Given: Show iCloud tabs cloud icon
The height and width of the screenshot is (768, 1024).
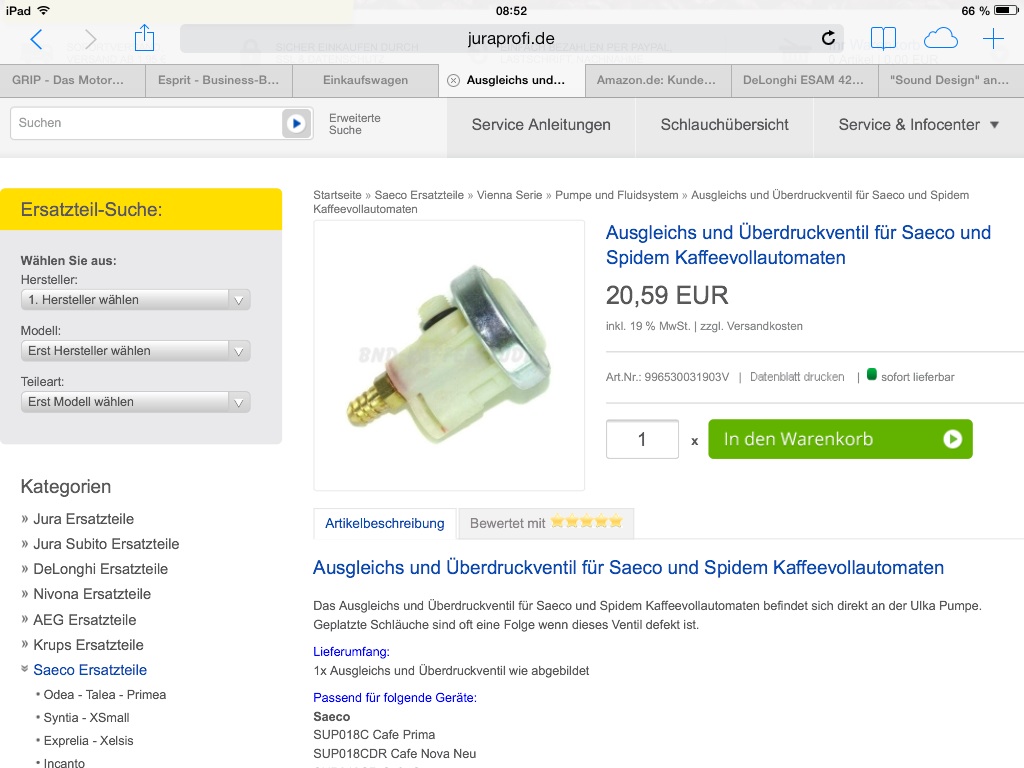Looking at the screenshot, I should click(x=940, y=39).
